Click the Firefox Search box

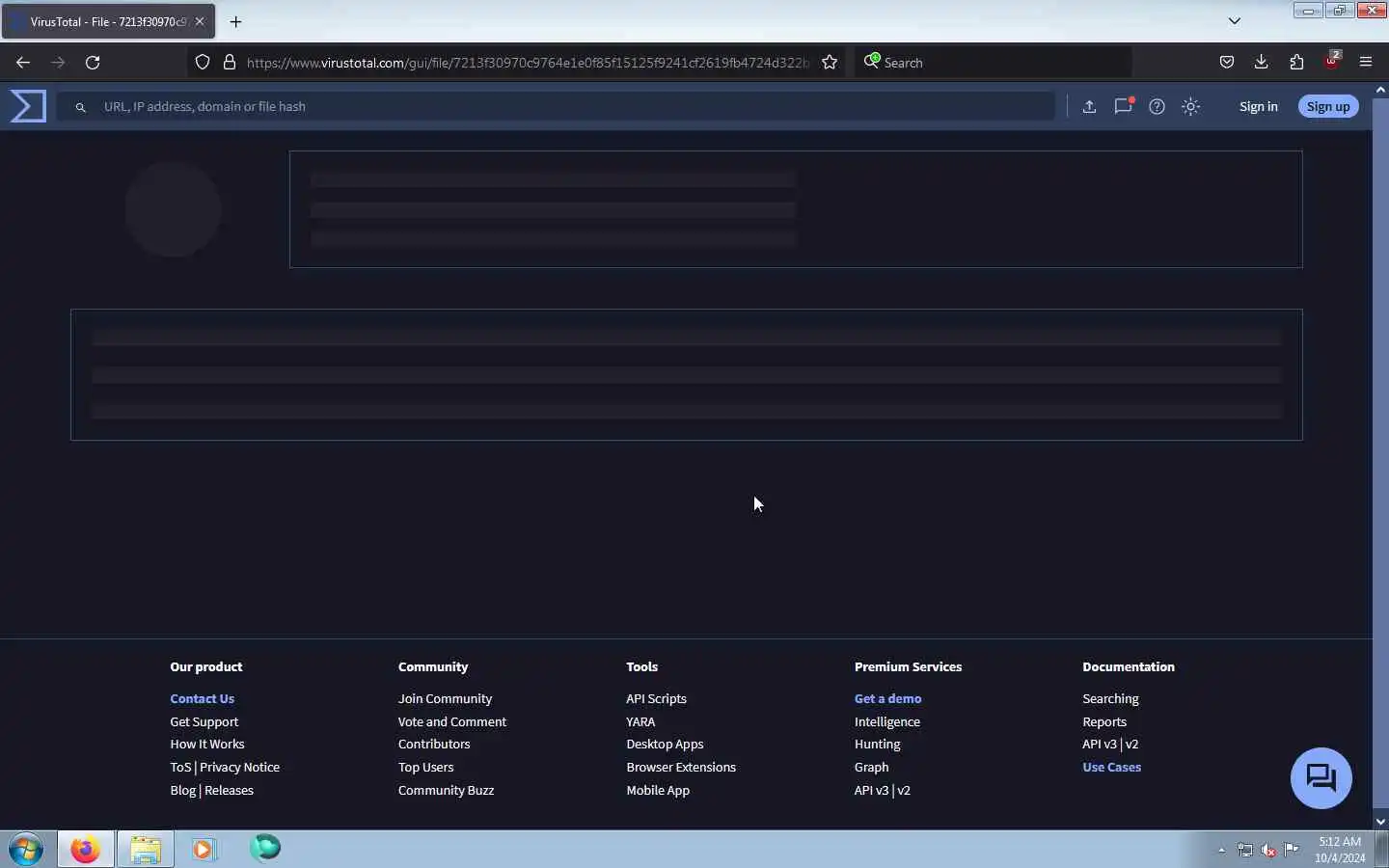[994, 63]
